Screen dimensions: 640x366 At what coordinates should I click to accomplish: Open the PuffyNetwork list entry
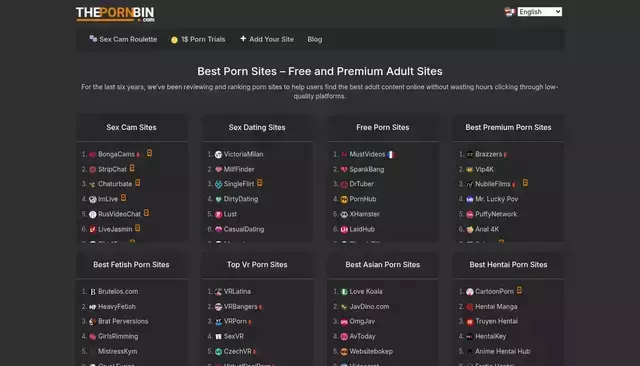tap(496, 214)
